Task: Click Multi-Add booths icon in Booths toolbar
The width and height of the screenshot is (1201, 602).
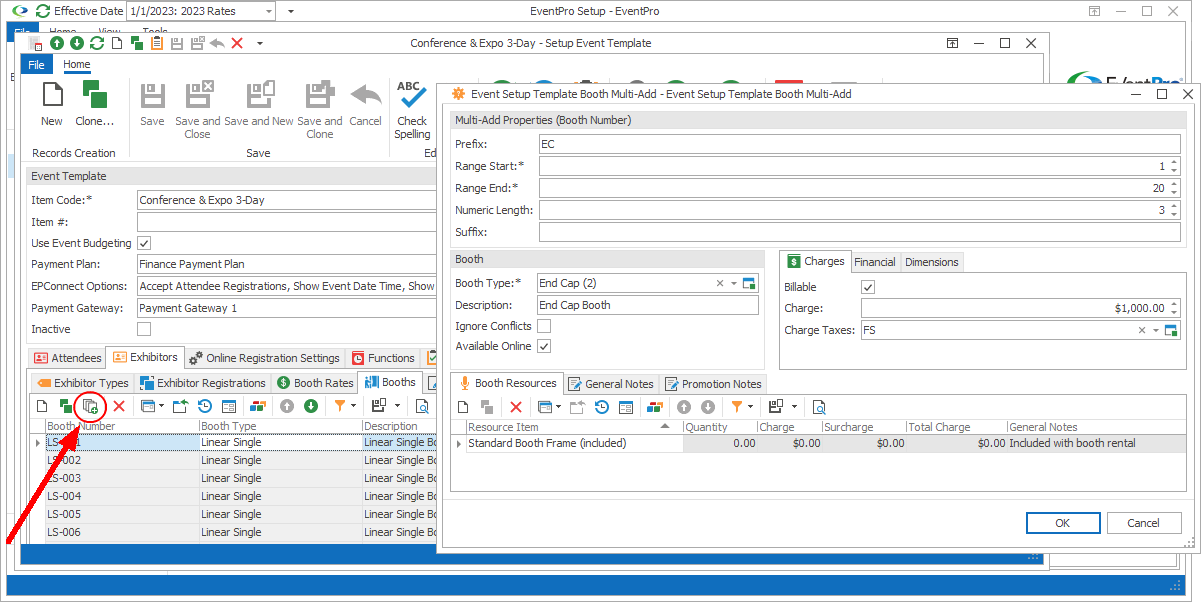Action: 90,406
